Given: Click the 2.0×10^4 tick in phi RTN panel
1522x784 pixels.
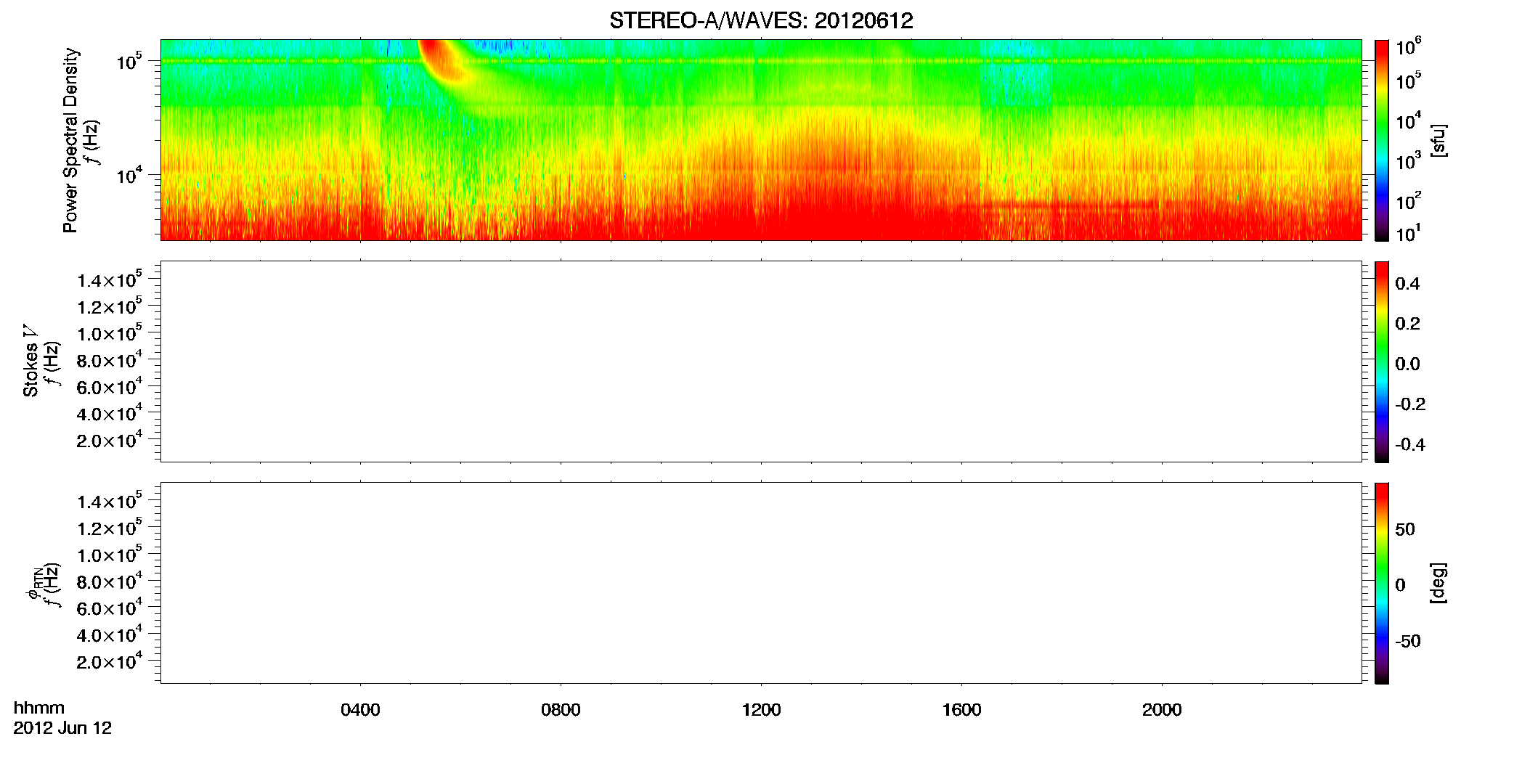Looking at the screenshot, I should point(109,661).
